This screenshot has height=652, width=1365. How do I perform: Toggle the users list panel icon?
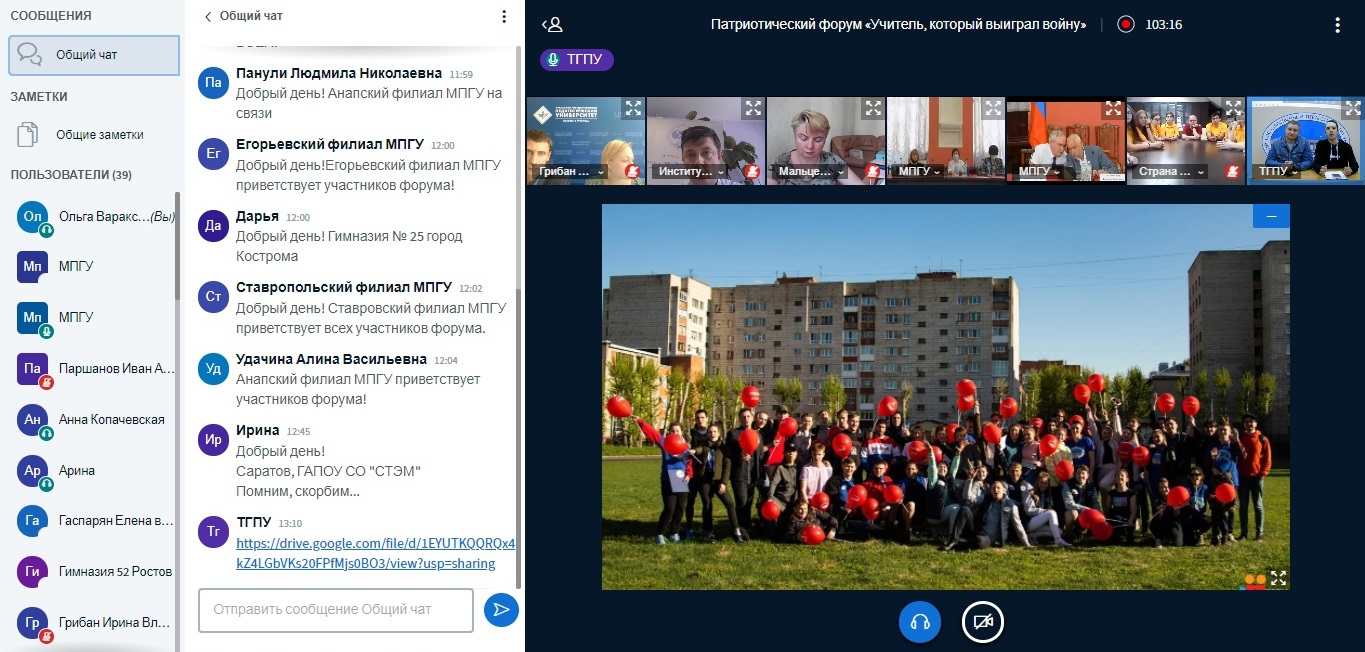[552, 24]
